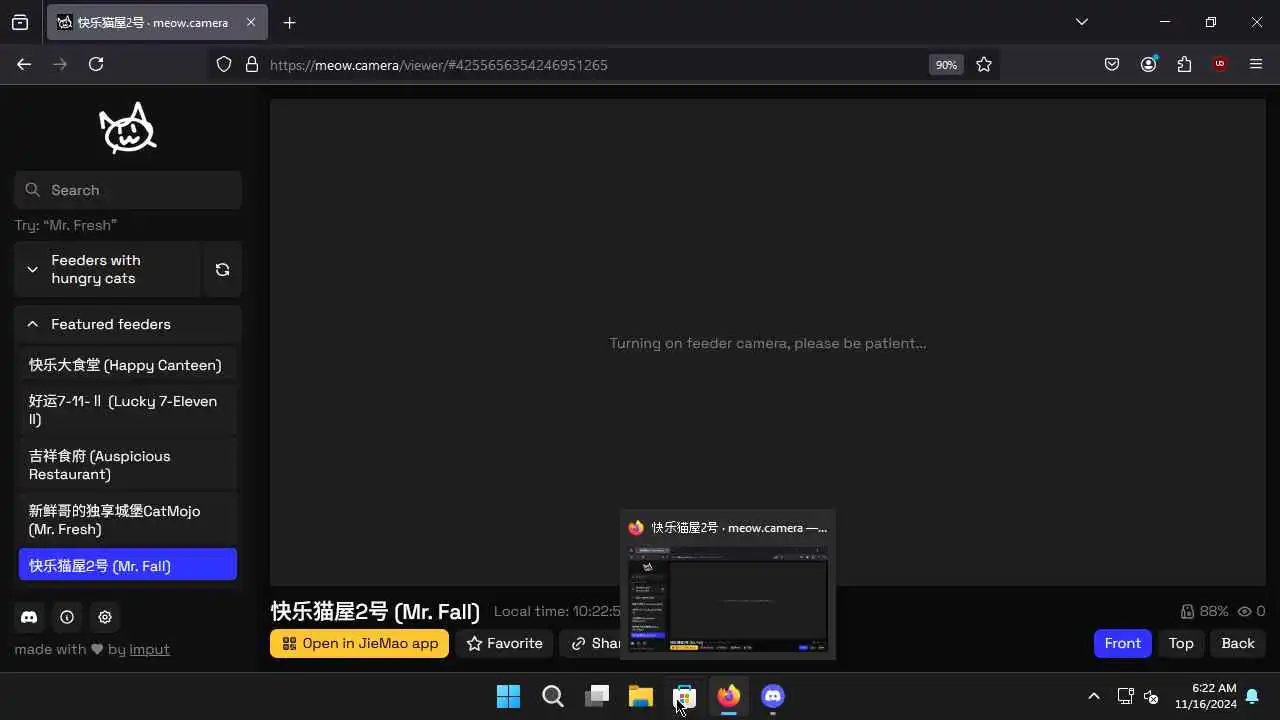Open Firefox View icon

(20, 22)
